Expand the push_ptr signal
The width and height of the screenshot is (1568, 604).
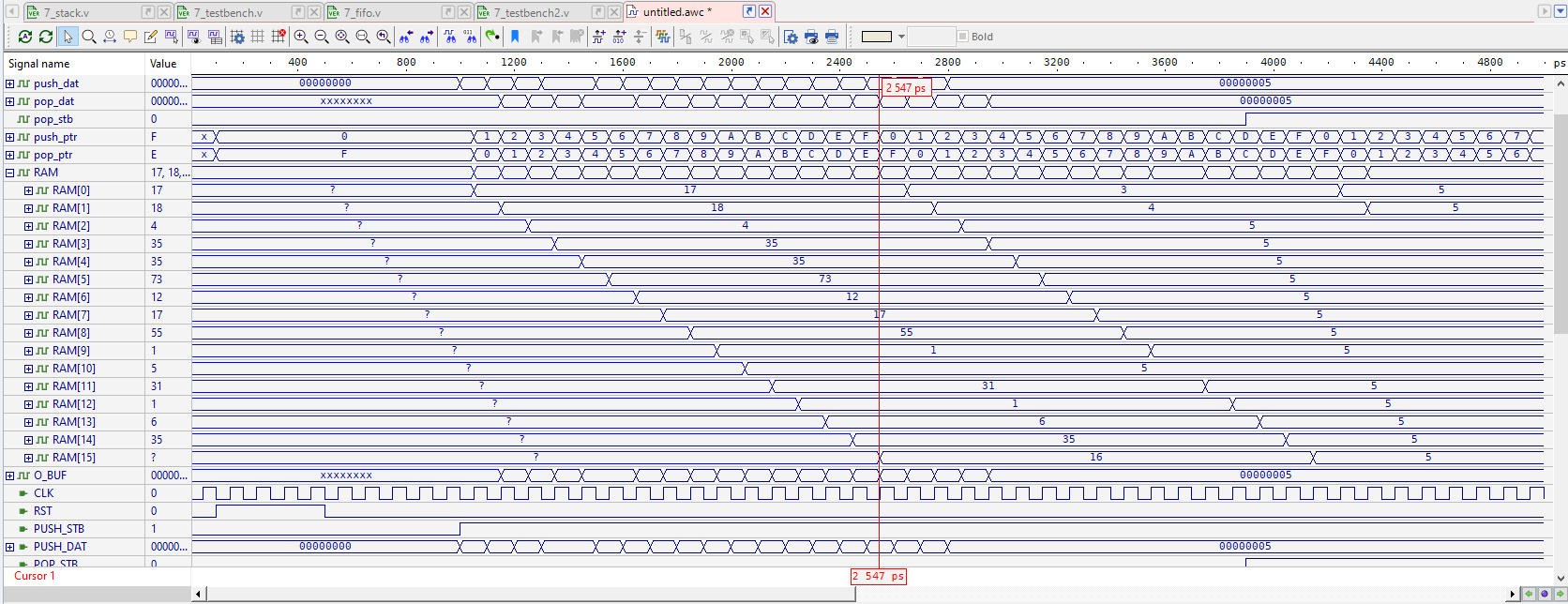10,137
